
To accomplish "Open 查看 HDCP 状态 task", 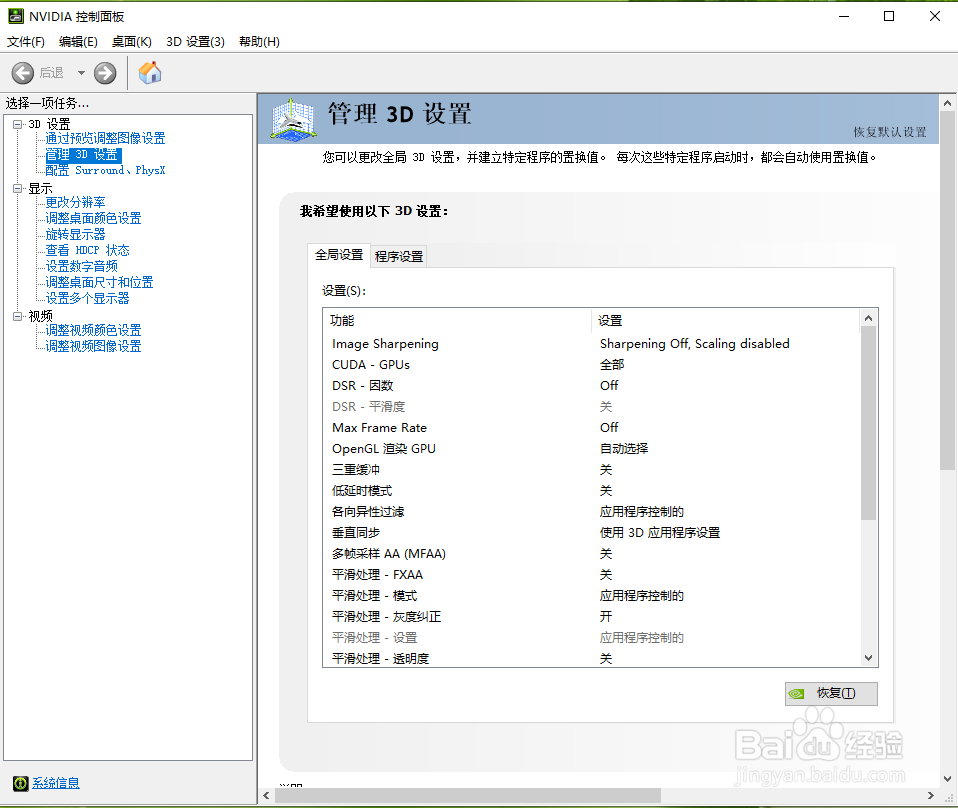I will pos(87,250).
